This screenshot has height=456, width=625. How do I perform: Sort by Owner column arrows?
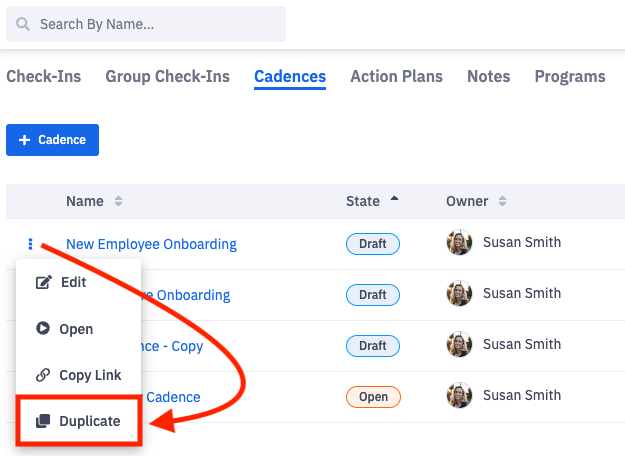(501, 201)
